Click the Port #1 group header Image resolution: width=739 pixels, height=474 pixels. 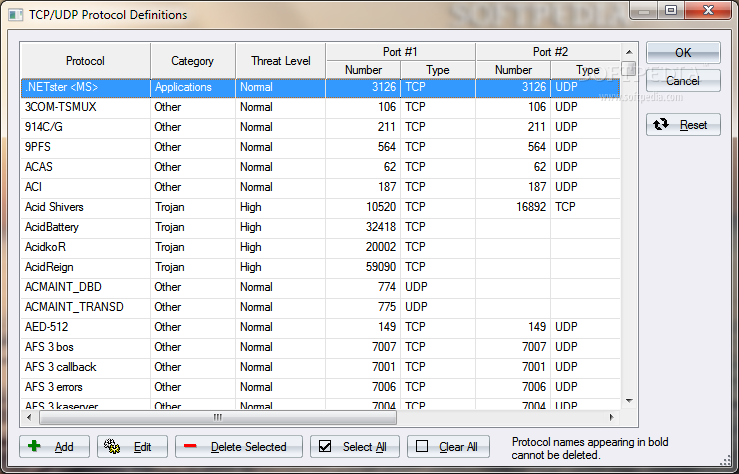click(400, 52)
